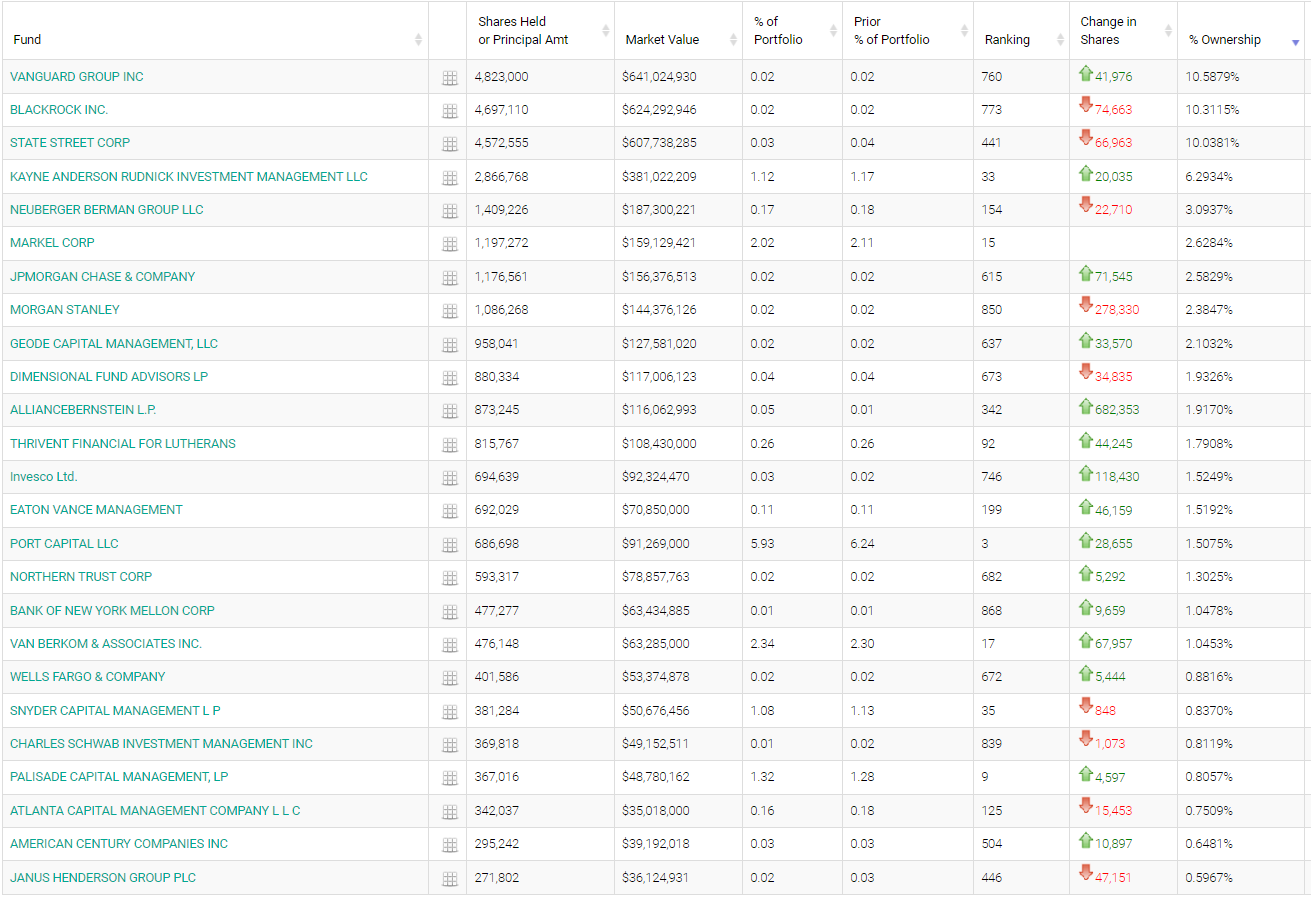This screenshot has width=1311, height=900.
Task: Click the grid icon in the Charles Schwab Investment row
Action: pos(450,745)
